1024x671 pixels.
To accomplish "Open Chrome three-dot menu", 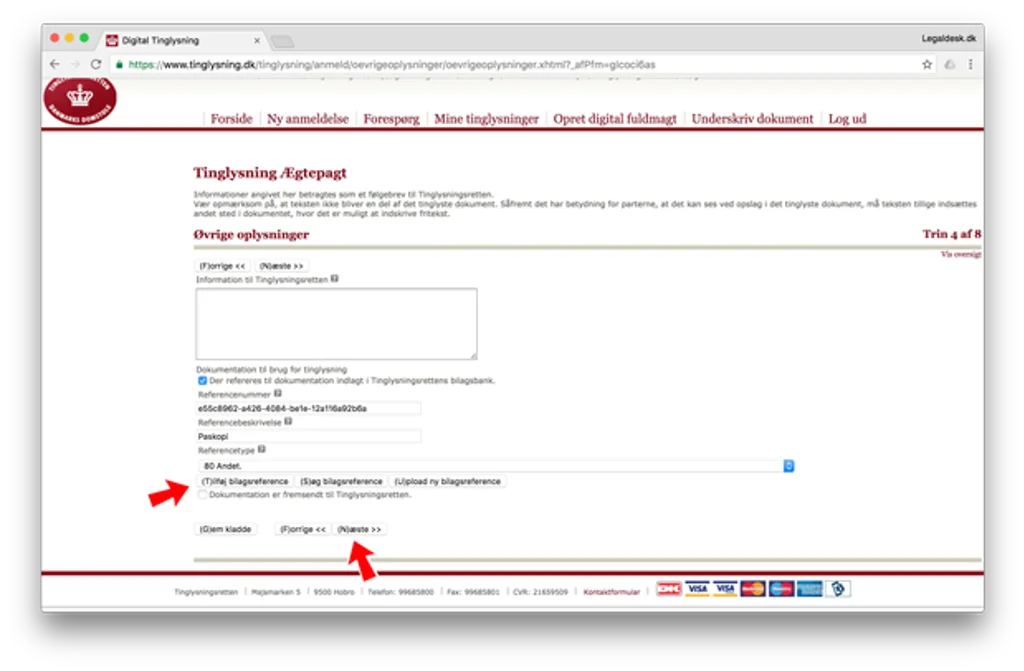I will [x=970, y=64].
